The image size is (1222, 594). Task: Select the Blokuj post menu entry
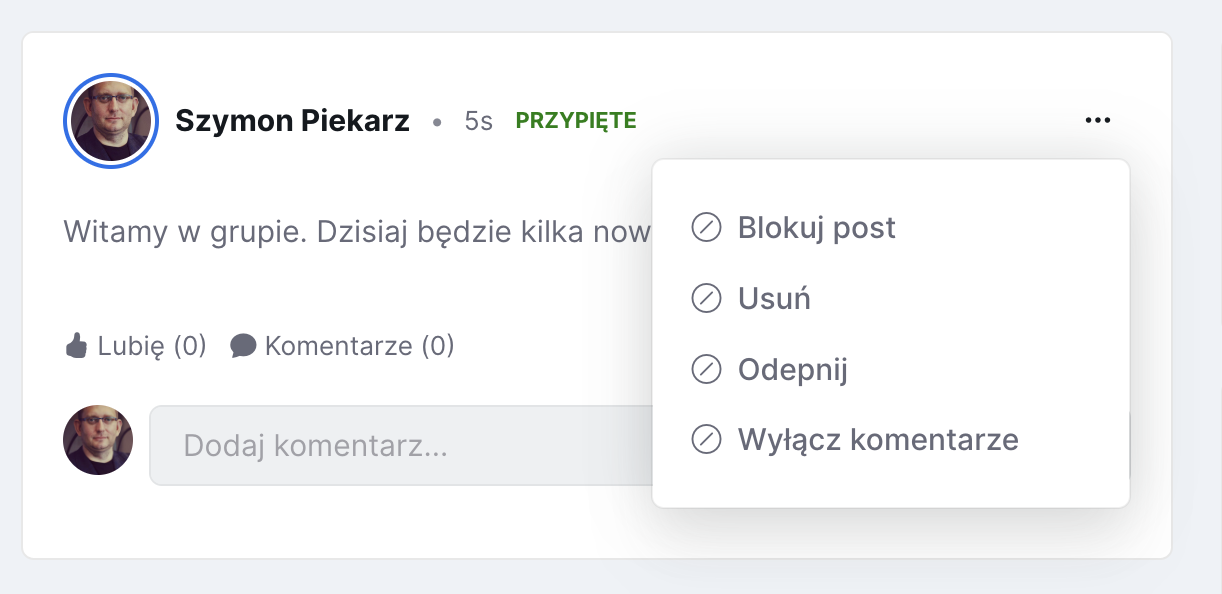[816, 228]
